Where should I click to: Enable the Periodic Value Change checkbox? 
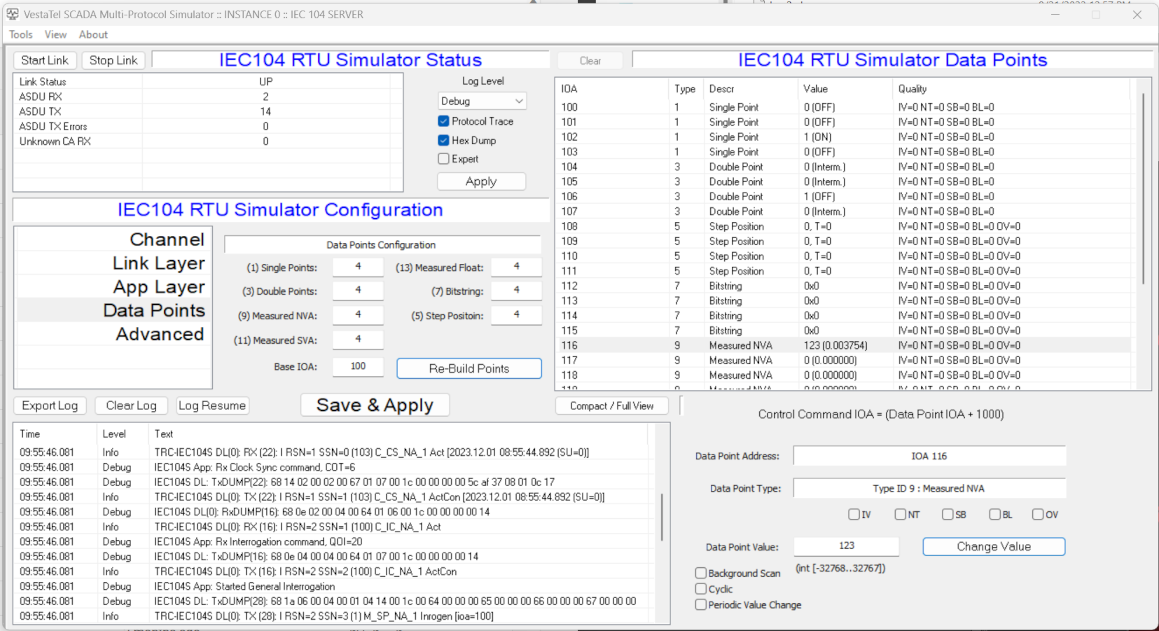pos(701,605)
